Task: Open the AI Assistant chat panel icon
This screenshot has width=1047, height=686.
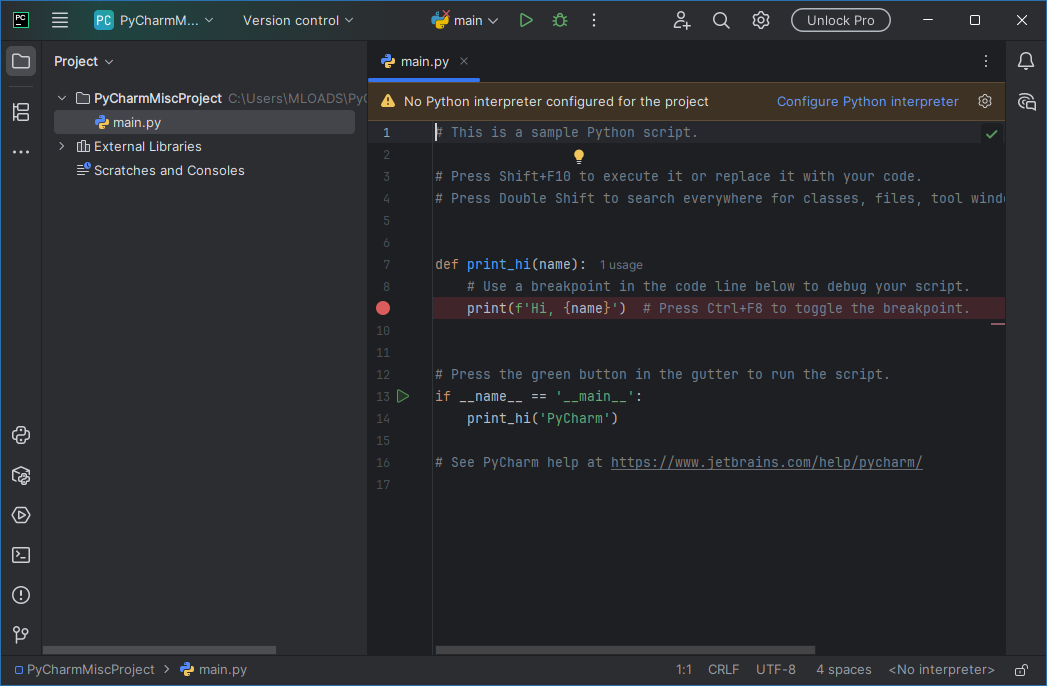Action: (x=1026, y=102)
